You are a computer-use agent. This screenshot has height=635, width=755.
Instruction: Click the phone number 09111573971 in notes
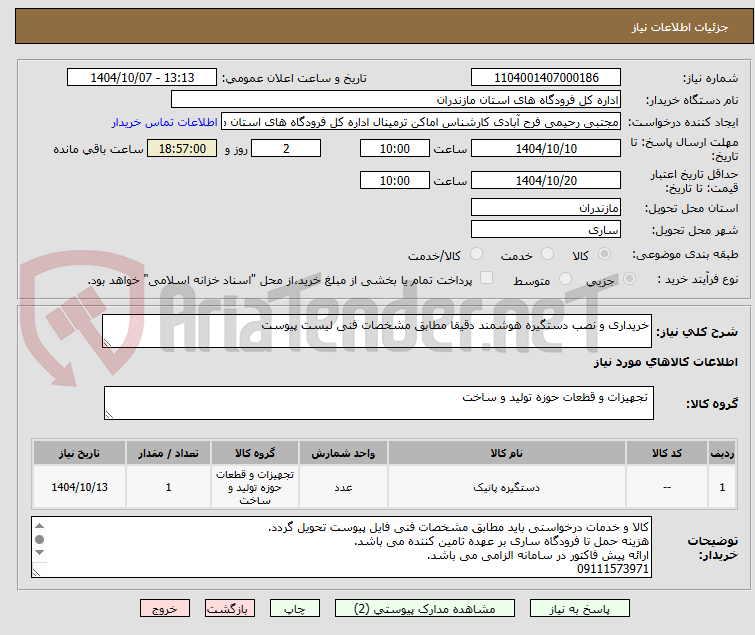coord(612,569)
